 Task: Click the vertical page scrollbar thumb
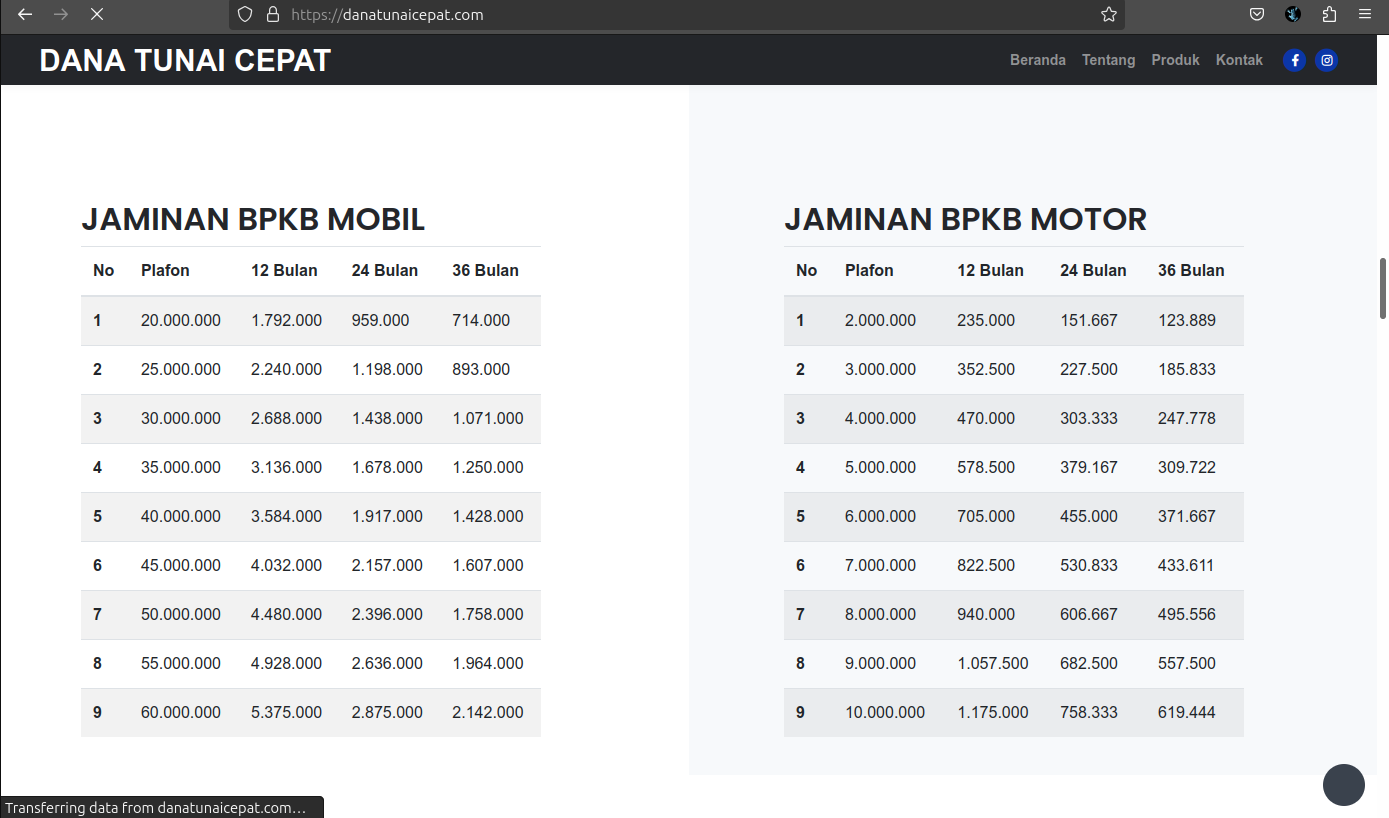coord(1383,288)
